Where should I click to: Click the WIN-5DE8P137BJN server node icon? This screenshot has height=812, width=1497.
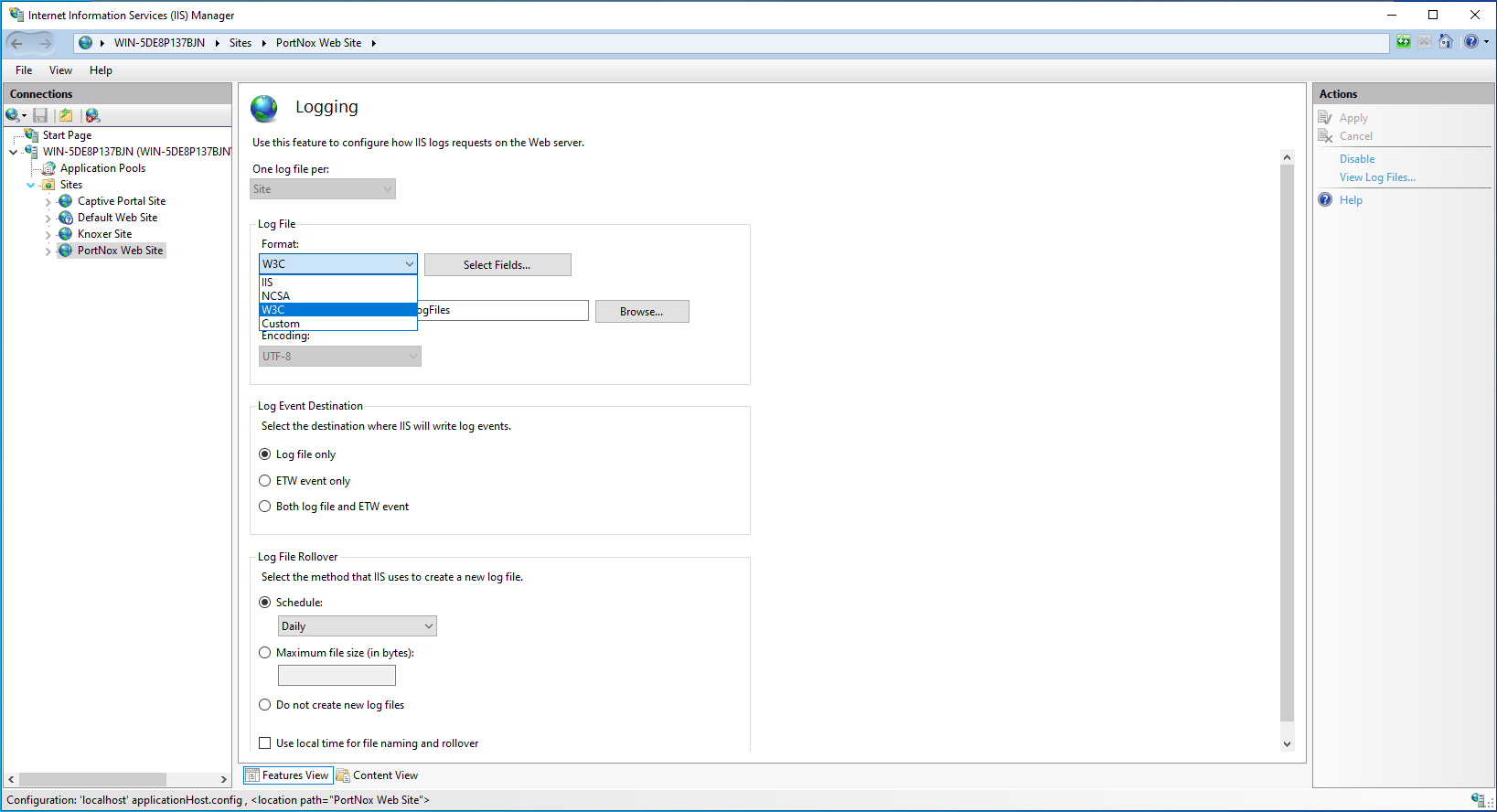click(31, 151)
